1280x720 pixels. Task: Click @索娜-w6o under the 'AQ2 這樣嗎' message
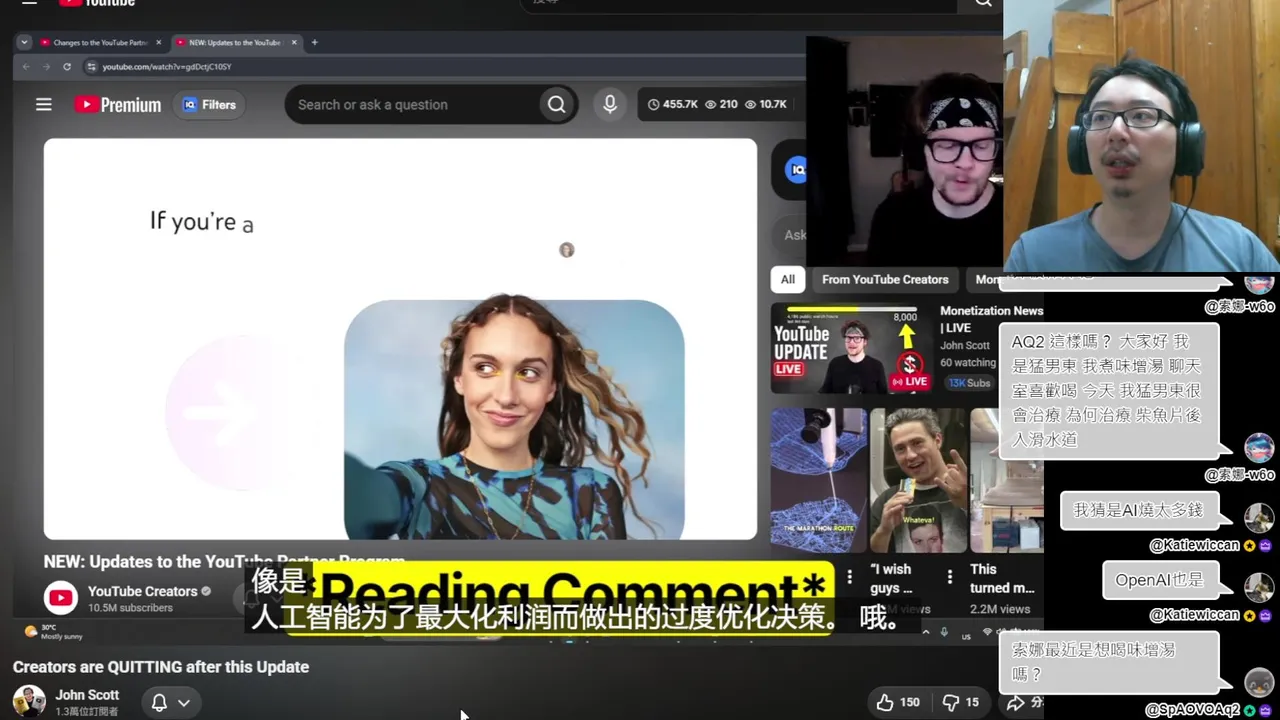[1239, 475]
